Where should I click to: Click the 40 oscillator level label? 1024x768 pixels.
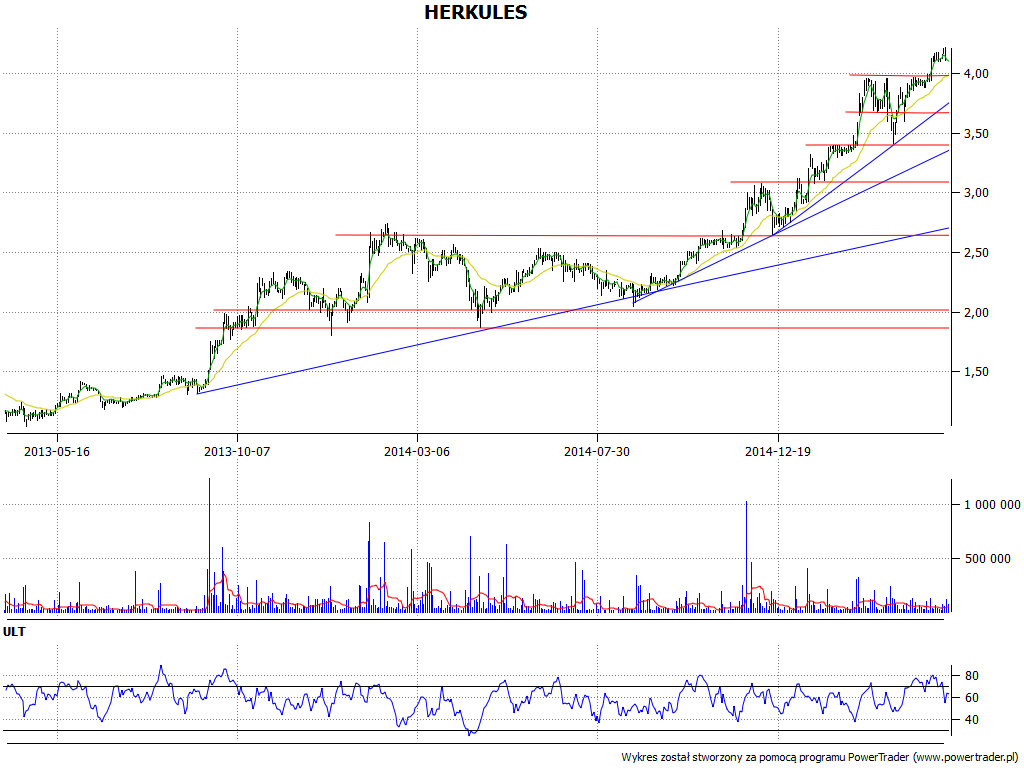pos(971,720)
